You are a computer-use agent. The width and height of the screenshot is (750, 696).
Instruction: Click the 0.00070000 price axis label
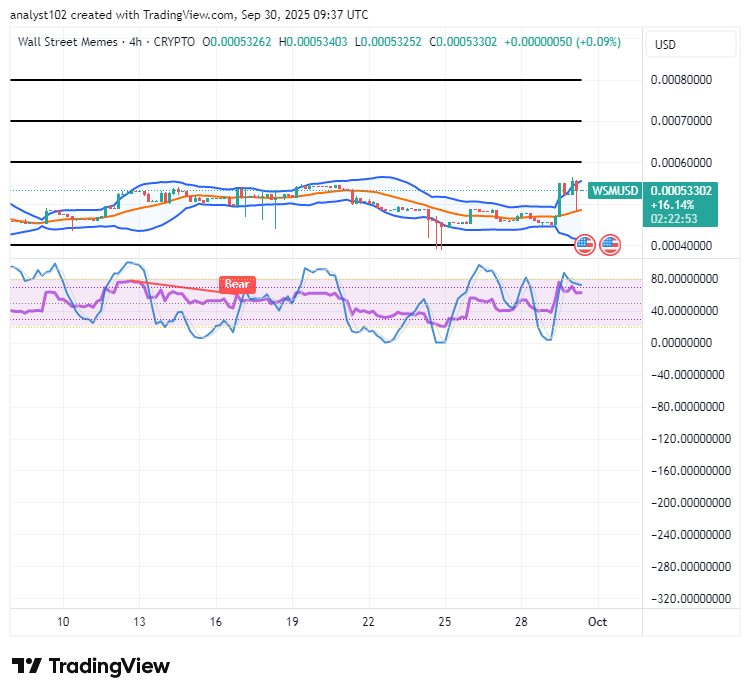tap(681, 121)
